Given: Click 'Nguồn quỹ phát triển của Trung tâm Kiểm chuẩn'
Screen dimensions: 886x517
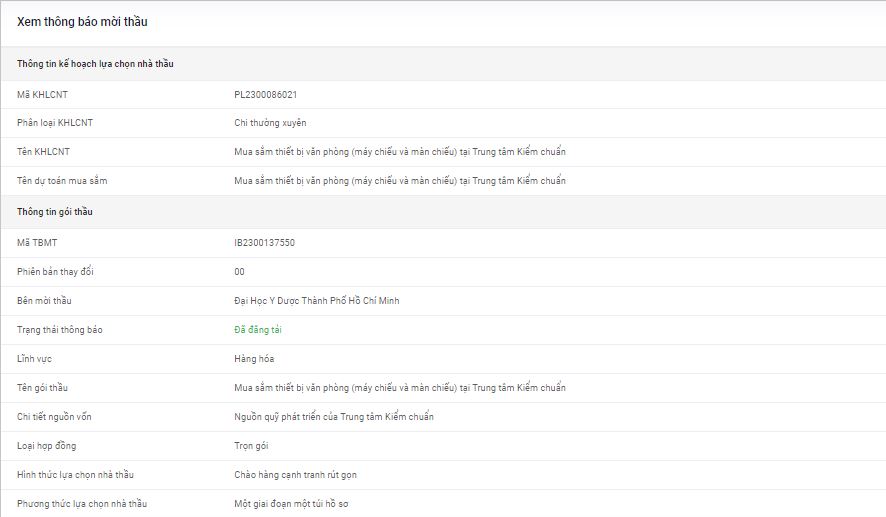Looking at the screenshot, I should click(334, 417).
